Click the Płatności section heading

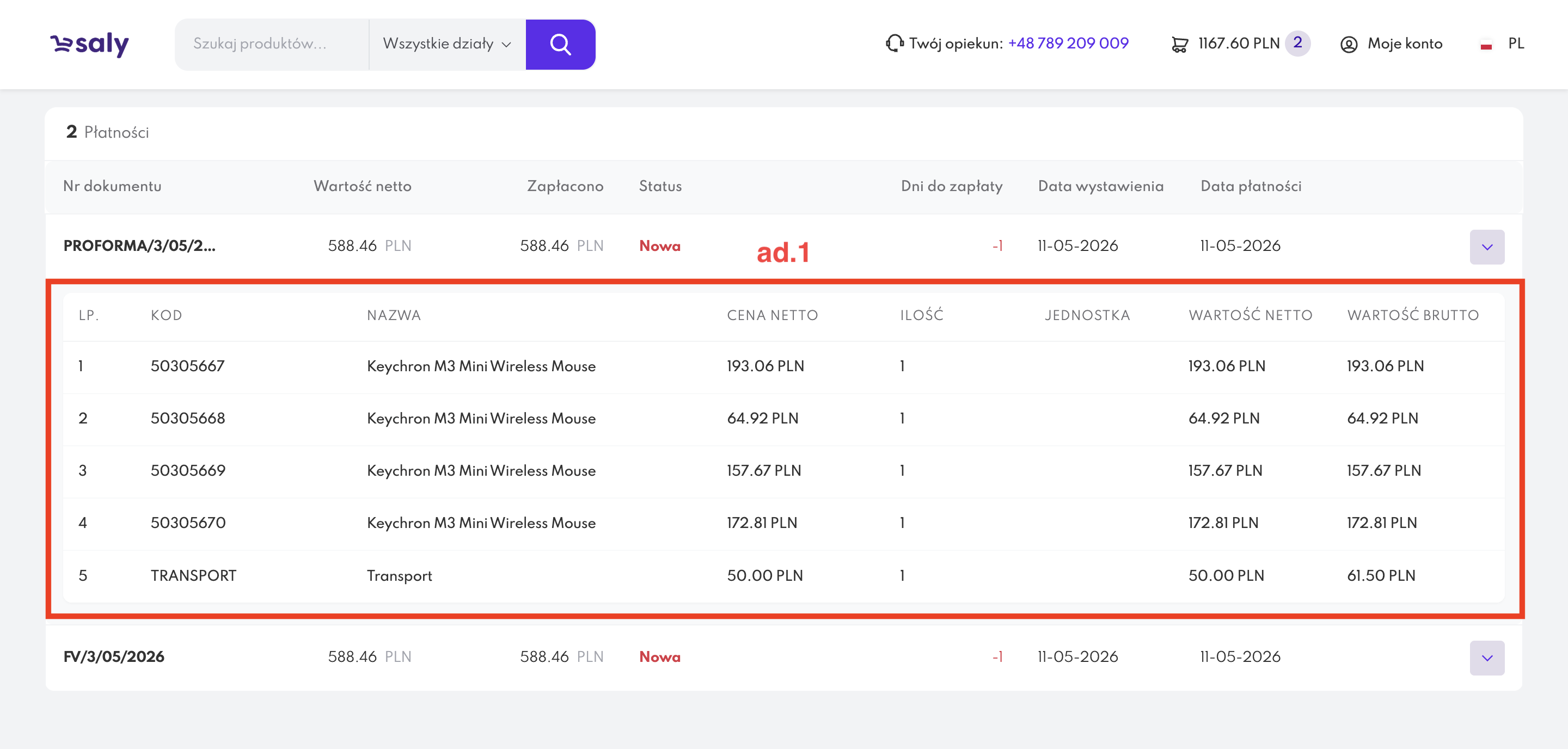[117, 132]
